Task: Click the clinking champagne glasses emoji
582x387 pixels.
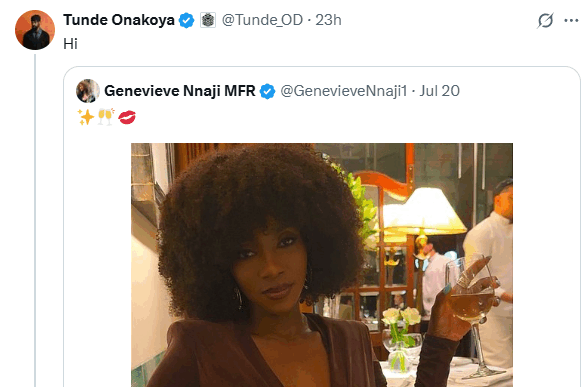Action: pos(106,117)
